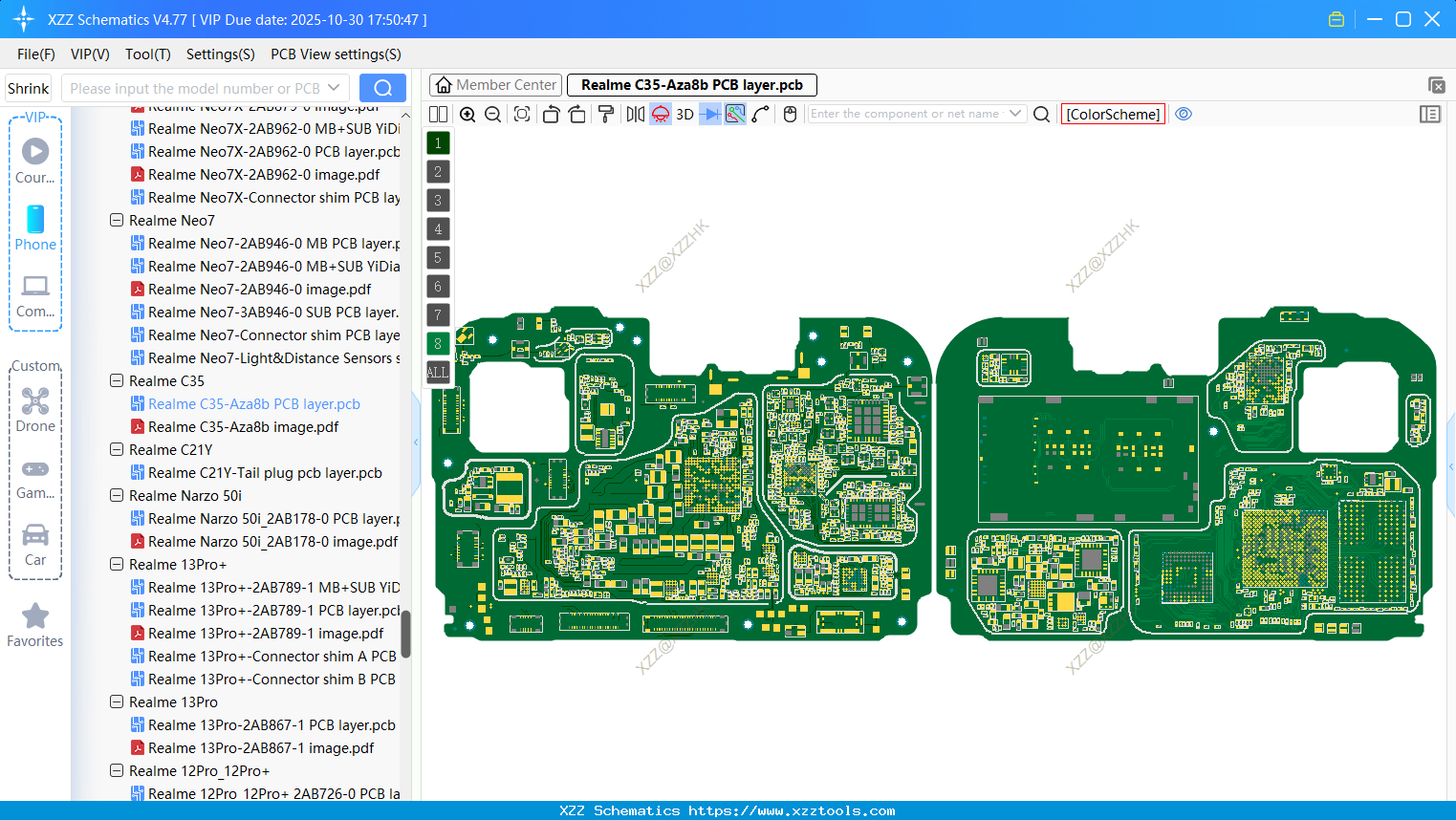Open the model number dropdown arrow
The width and height of the screenshot is (1456, 820).
point(335,88)
